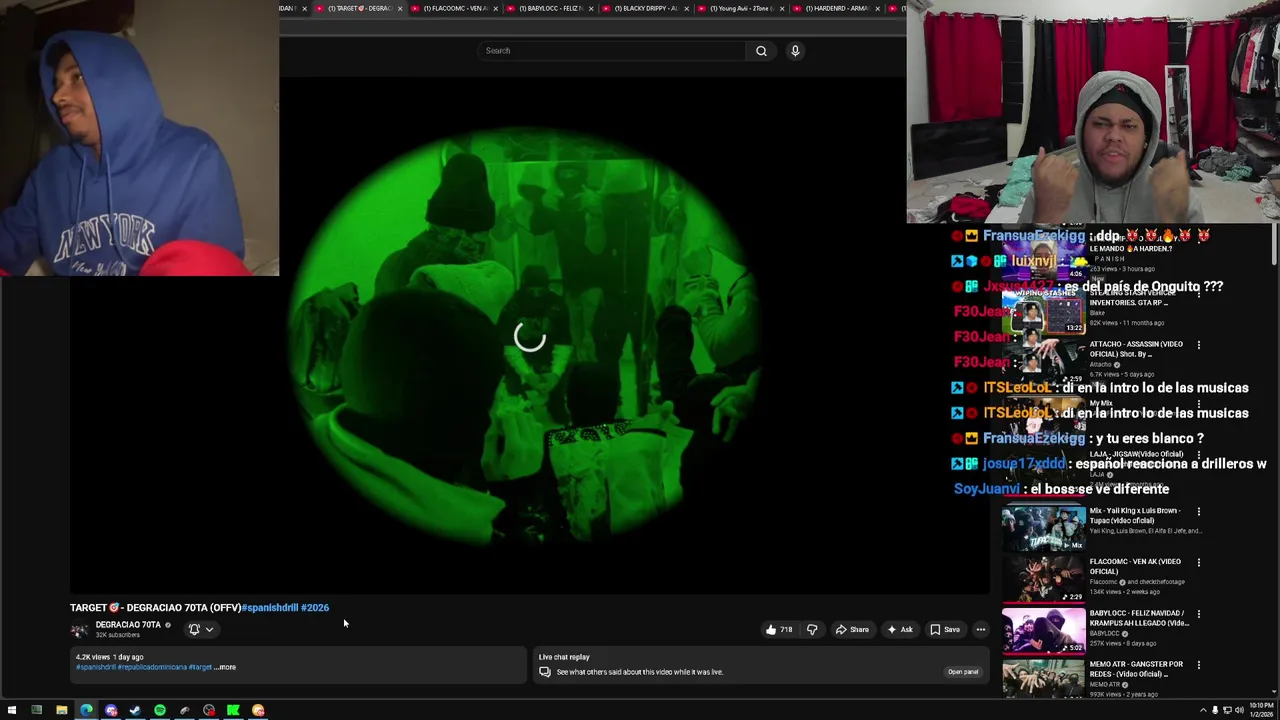1280x720 pixels.
Task: Open FLACOOMC - VEN AK options menu
Action: pyautogui.click(x=1199, y=563)
